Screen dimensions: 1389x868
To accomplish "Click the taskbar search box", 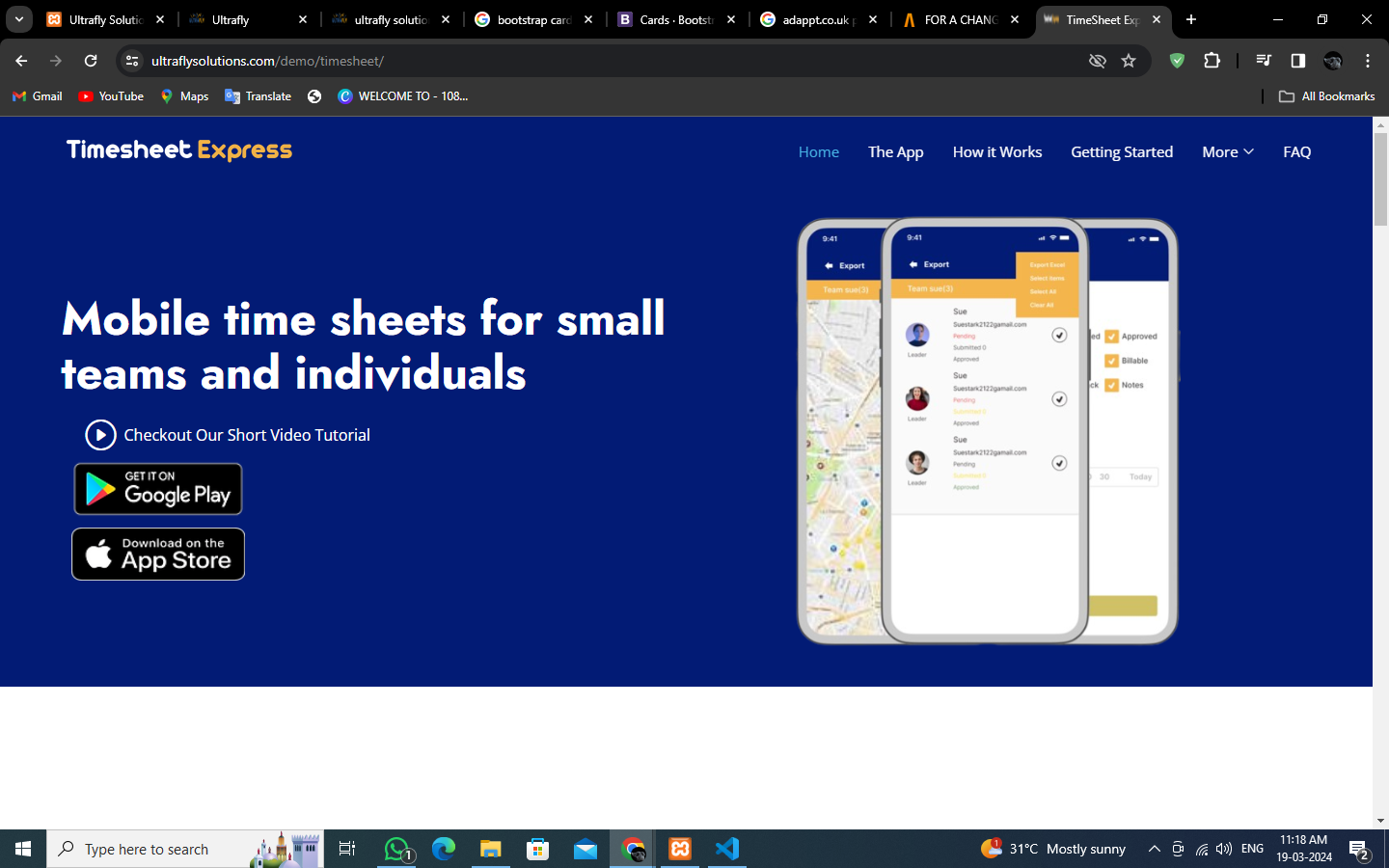I will pyautogui.click(x=185, y=849).
